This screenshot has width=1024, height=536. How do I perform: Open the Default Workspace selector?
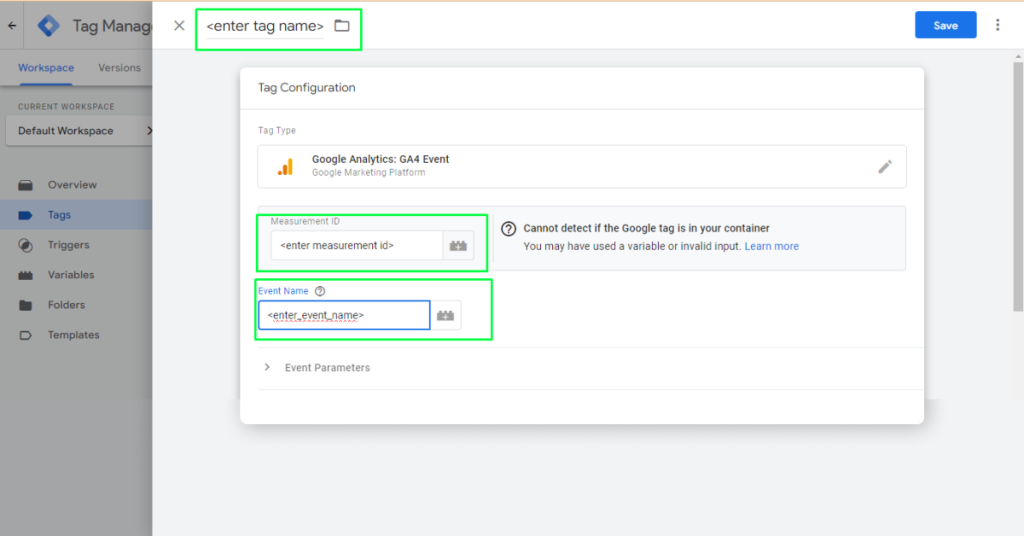(x=80, y=131)
